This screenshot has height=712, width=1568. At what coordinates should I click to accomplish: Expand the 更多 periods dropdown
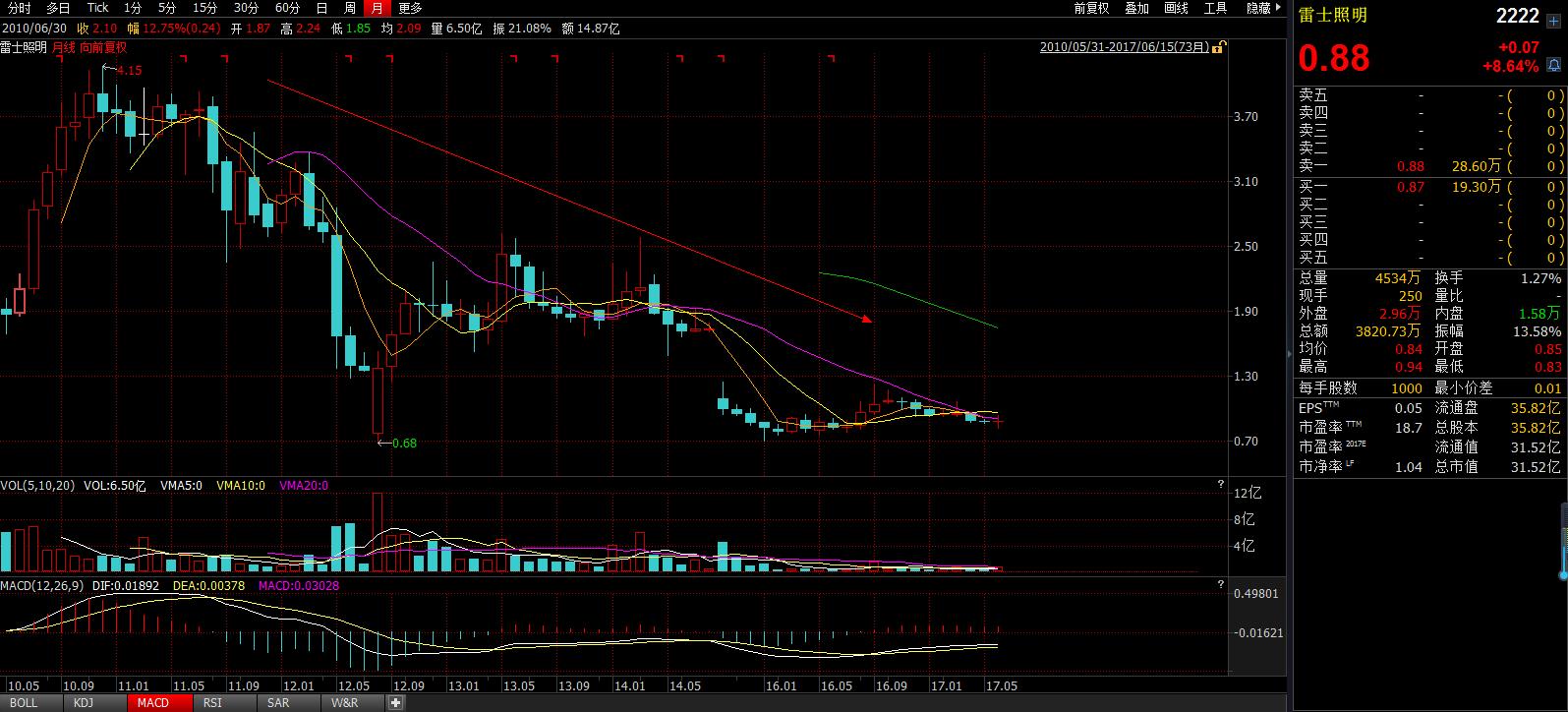[x=410, y=8]
